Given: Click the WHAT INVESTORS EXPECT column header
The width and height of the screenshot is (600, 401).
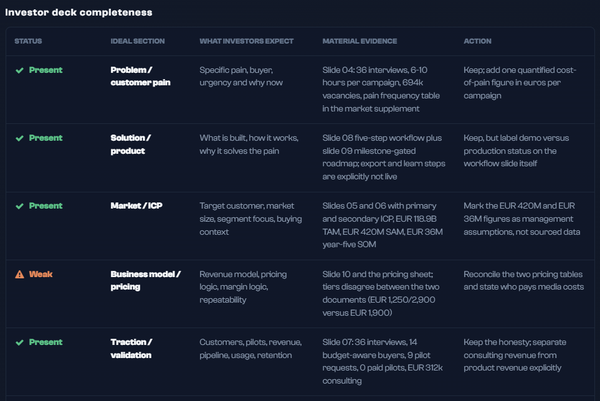Looking at the screenshot, I should click(246, 41).
